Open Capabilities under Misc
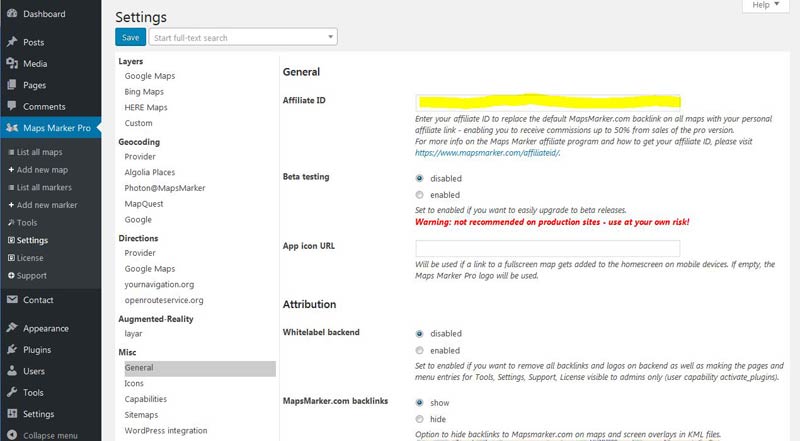The width and height of the screenshot is (800, 441). pyautogui.click(x=145, y=399)
